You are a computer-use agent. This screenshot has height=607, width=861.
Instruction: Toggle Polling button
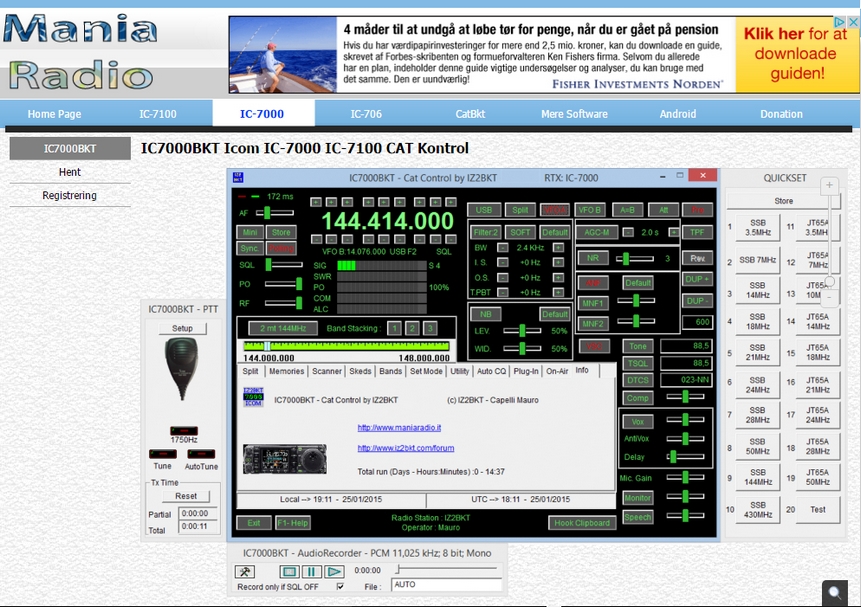[x=281, y=248]
